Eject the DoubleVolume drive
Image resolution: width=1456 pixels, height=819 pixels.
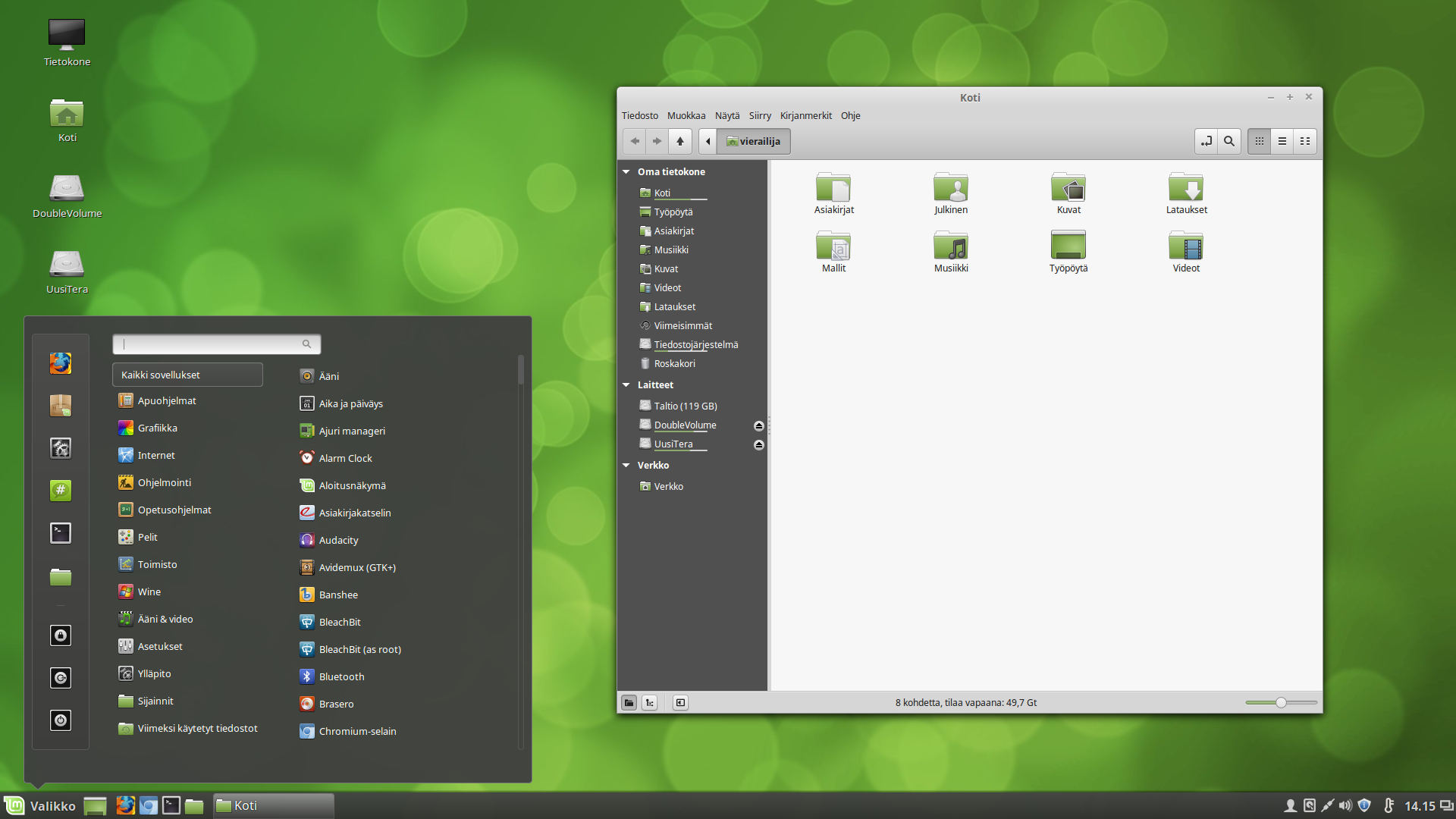tap(758, 425)
